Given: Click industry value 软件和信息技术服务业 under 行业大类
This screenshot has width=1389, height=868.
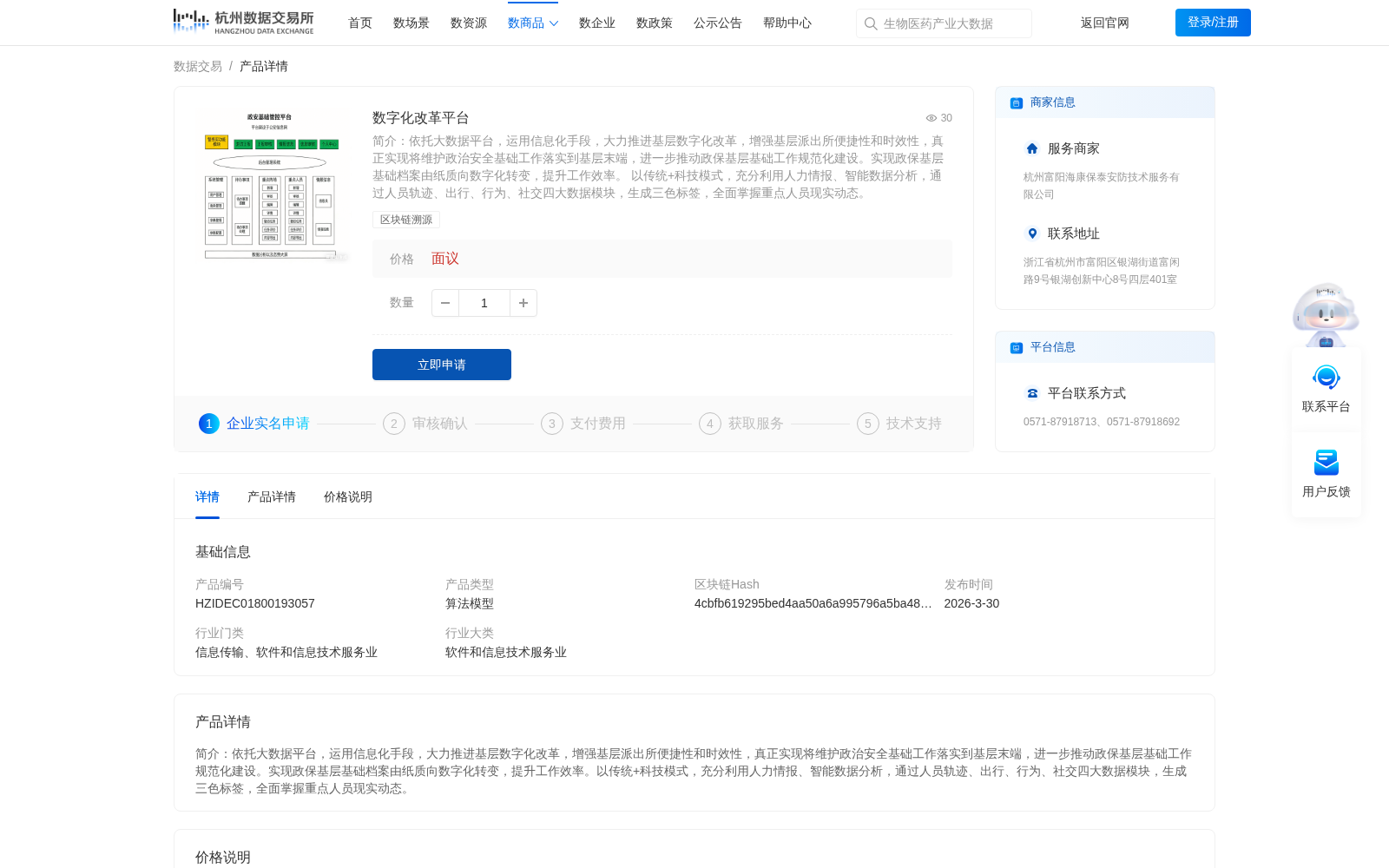Looking at the screenshot, I should coord(506,652).
